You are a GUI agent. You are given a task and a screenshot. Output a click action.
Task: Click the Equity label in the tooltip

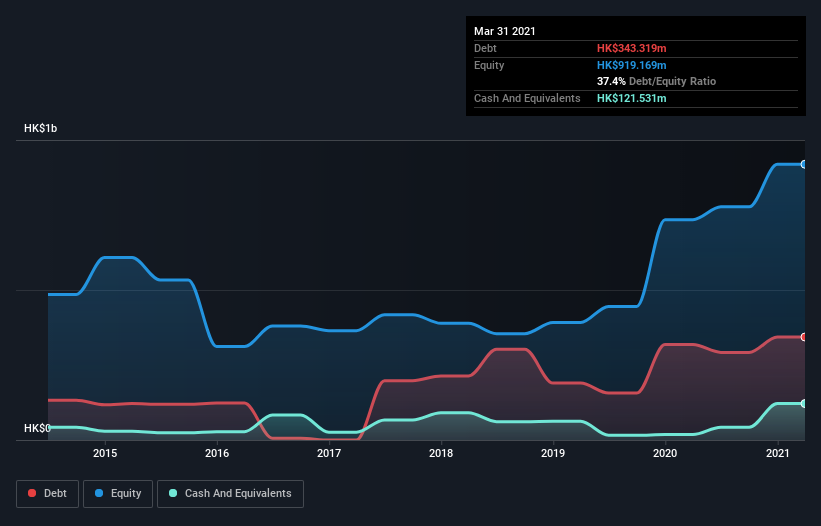coord(489,65)
